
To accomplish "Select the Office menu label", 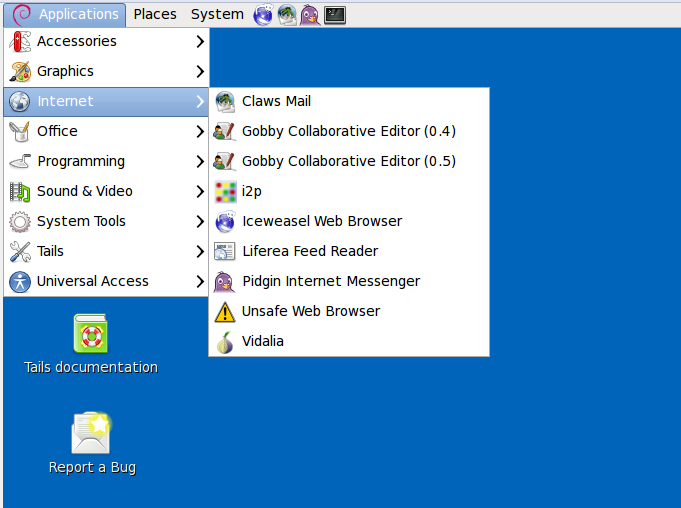I will (x=57, y=131).
